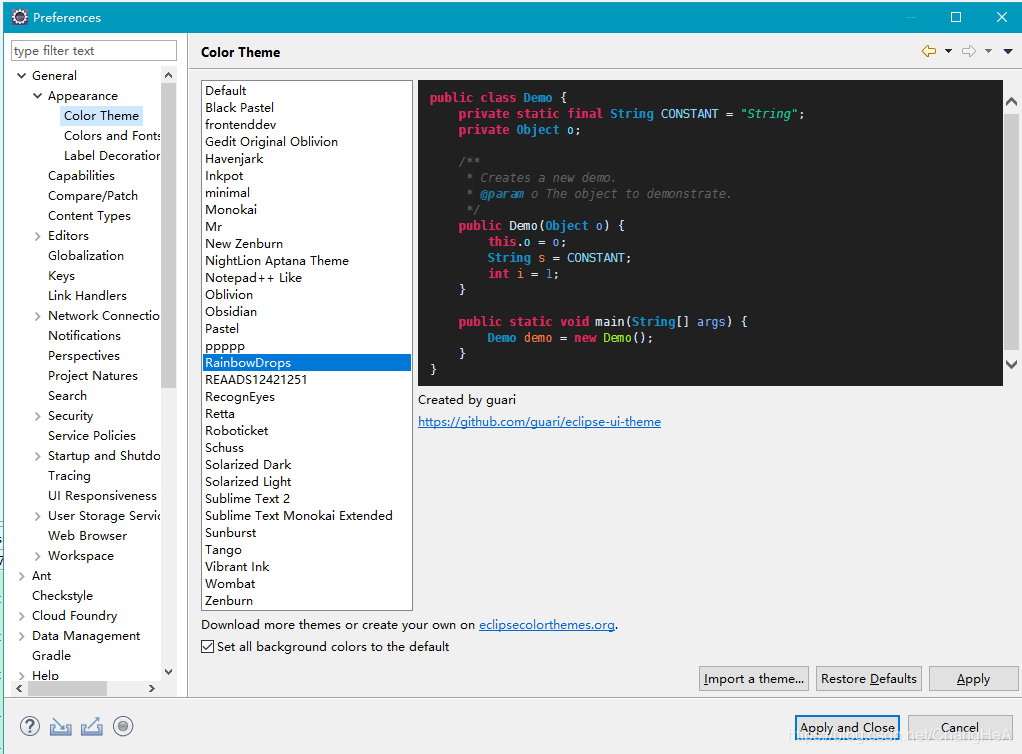Open the guari eclipse-ui-theme GitHub link

(539, 422)
